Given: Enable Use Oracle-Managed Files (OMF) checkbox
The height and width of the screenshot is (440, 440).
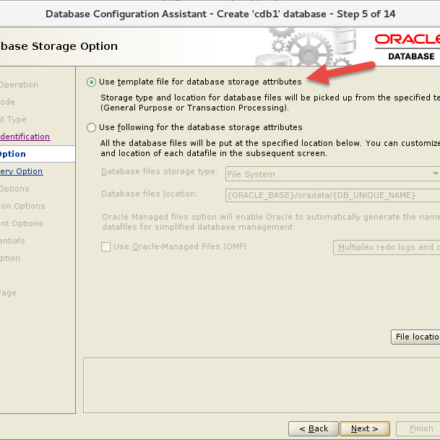Looking at the screenshot, I should click(x=106, y=247).
